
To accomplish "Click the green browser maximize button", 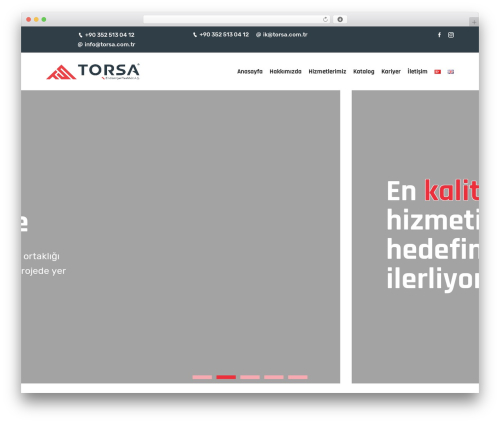I will pyautogui.click(x=44, y=19).
